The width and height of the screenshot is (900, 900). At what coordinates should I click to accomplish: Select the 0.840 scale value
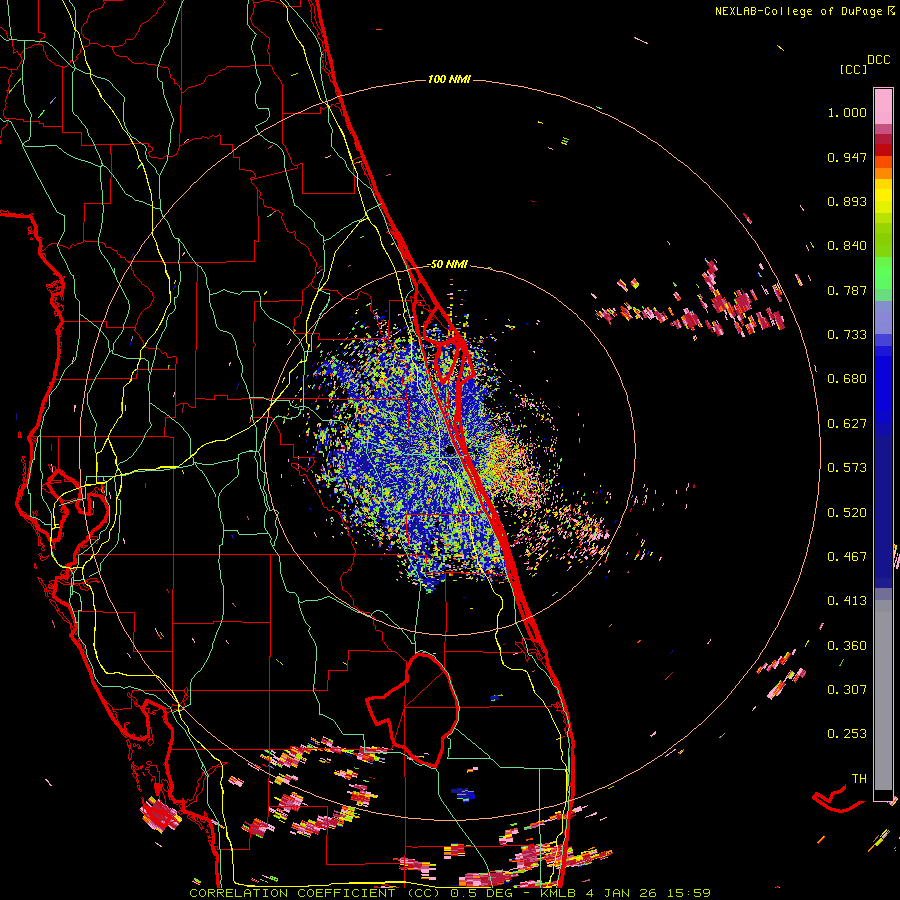pyautogui.click(x=847, y=246)
